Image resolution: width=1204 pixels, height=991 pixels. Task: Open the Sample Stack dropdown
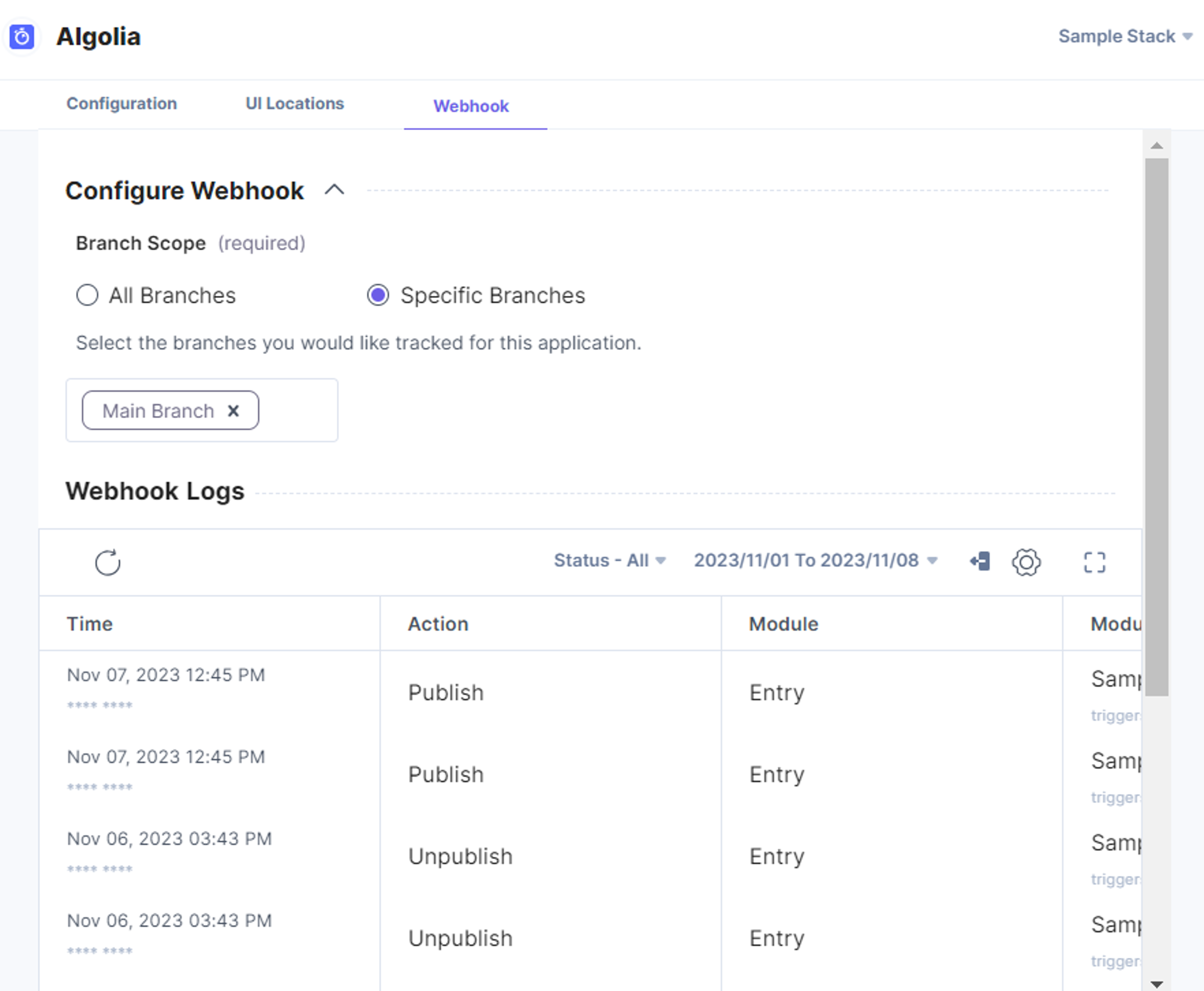click(1125, 36)
